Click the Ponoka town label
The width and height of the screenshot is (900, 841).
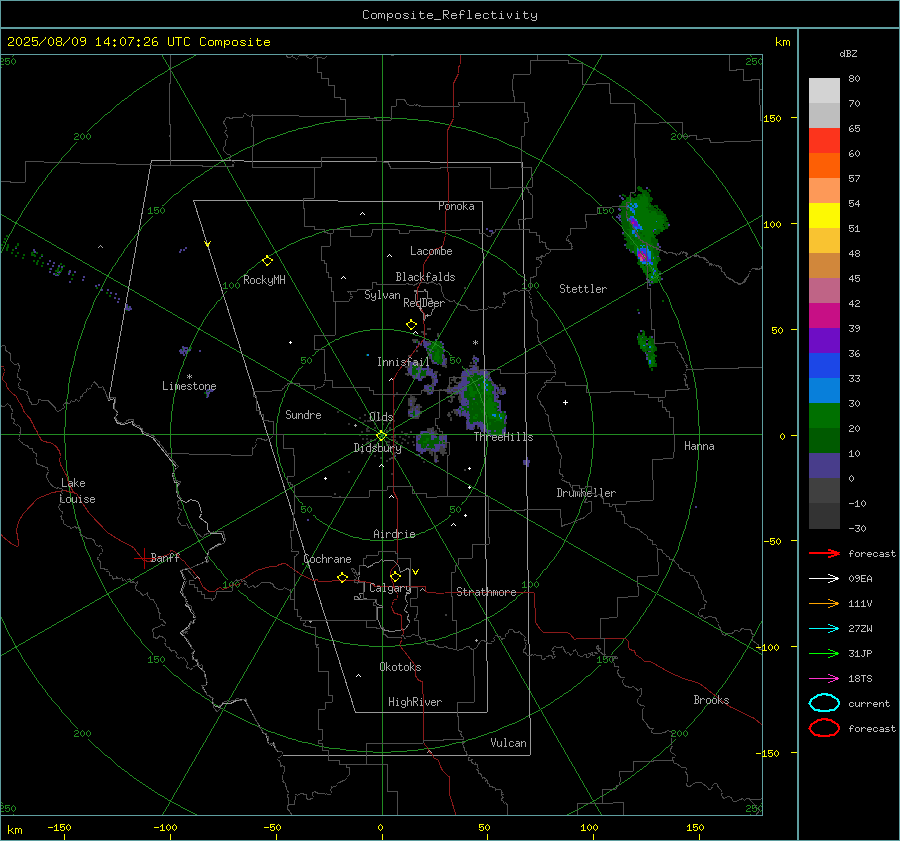(x=456, y=206)
